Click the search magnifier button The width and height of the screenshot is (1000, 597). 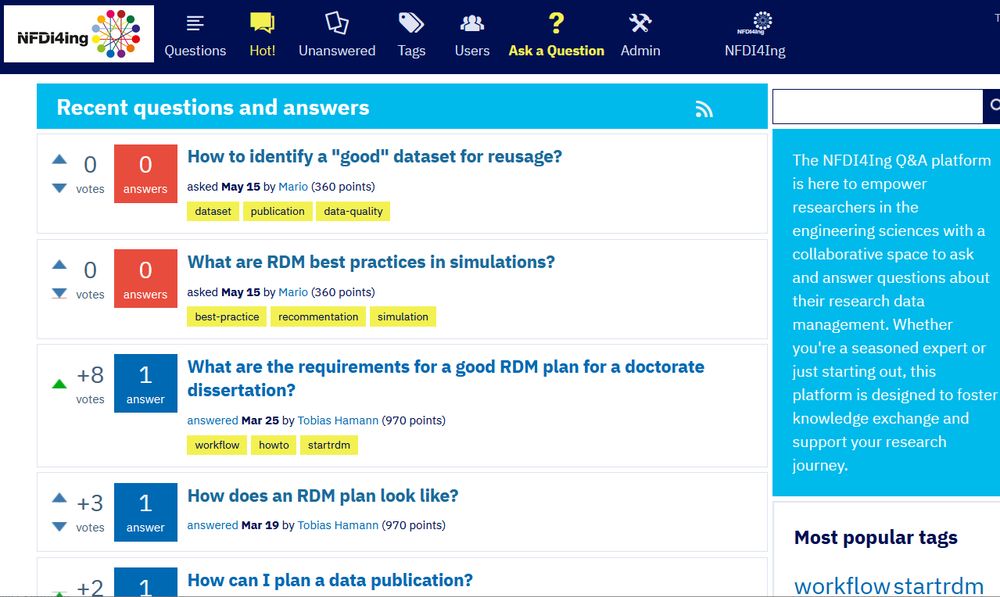coord(992,107)
